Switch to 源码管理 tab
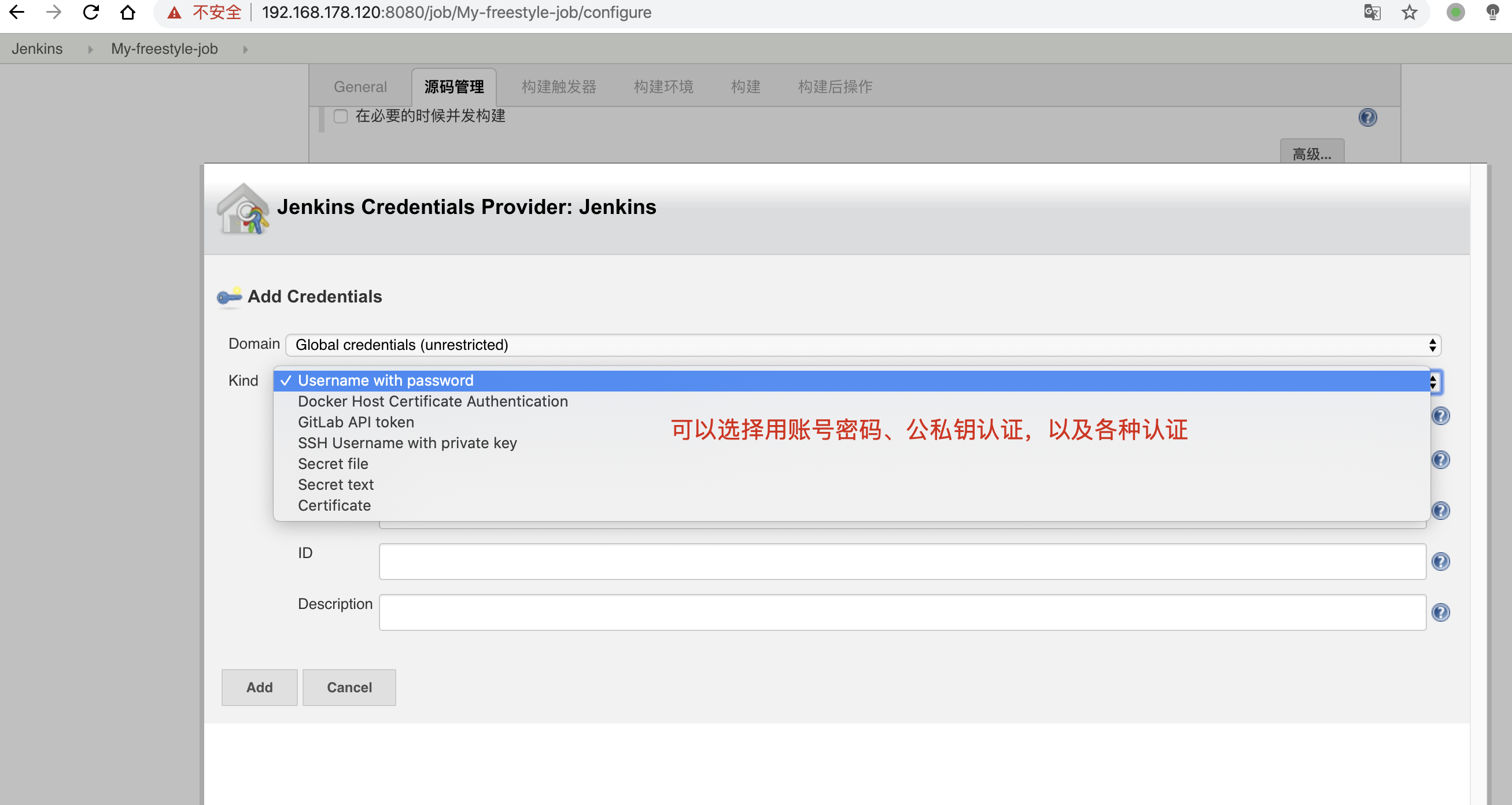 click(453, 87)
